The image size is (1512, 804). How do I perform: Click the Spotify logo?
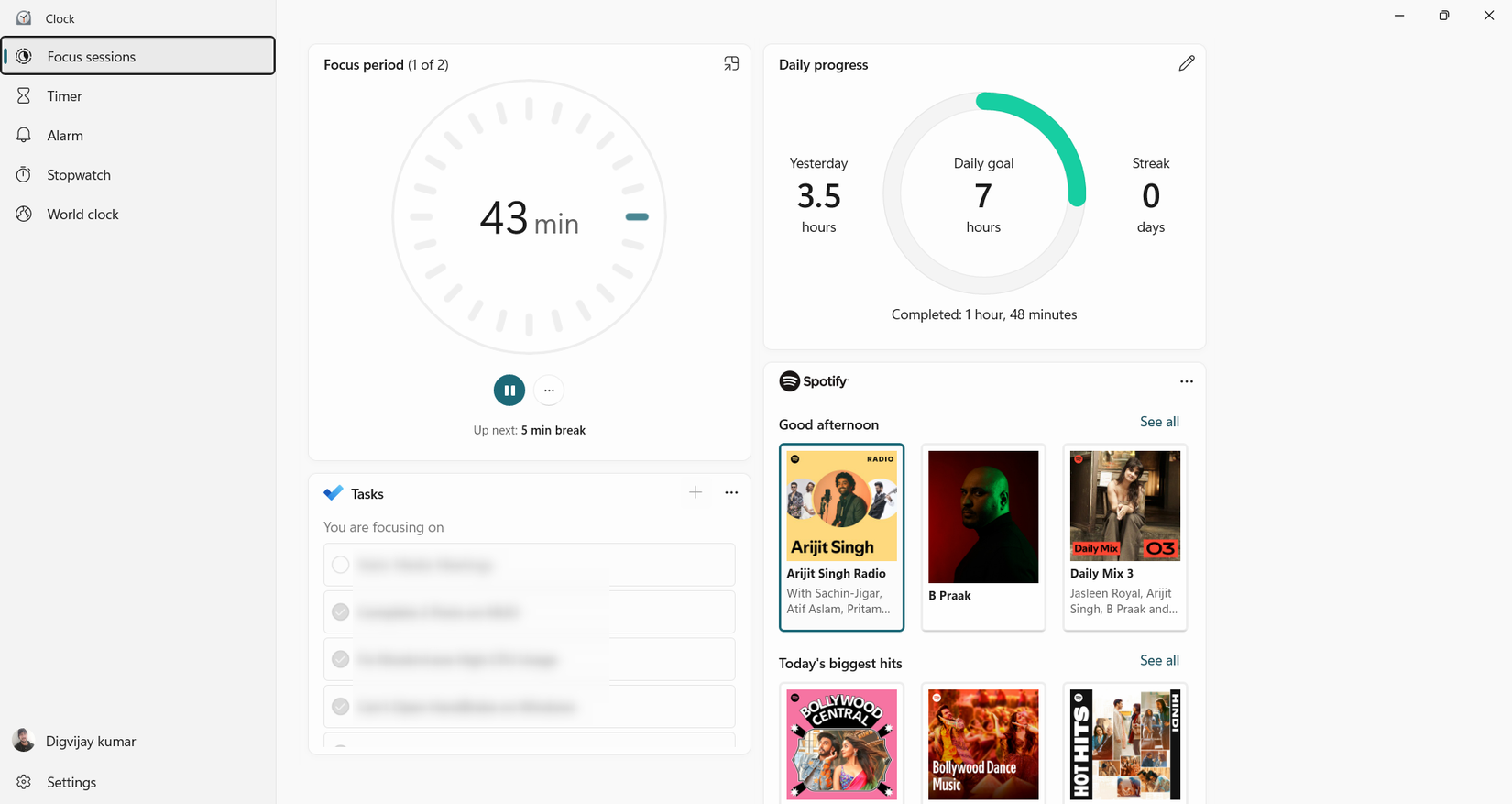click(814, 381)
